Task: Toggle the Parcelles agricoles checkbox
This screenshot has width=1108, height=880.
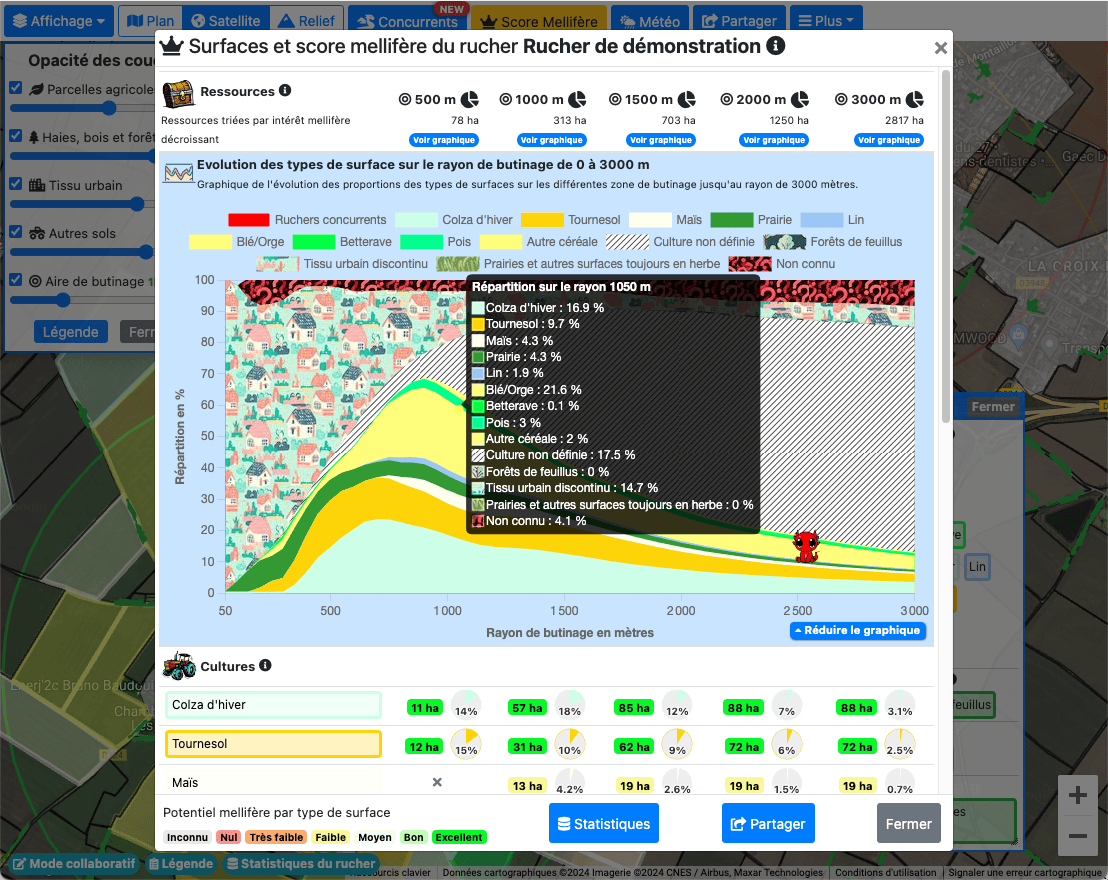Action: coord(16,88)
